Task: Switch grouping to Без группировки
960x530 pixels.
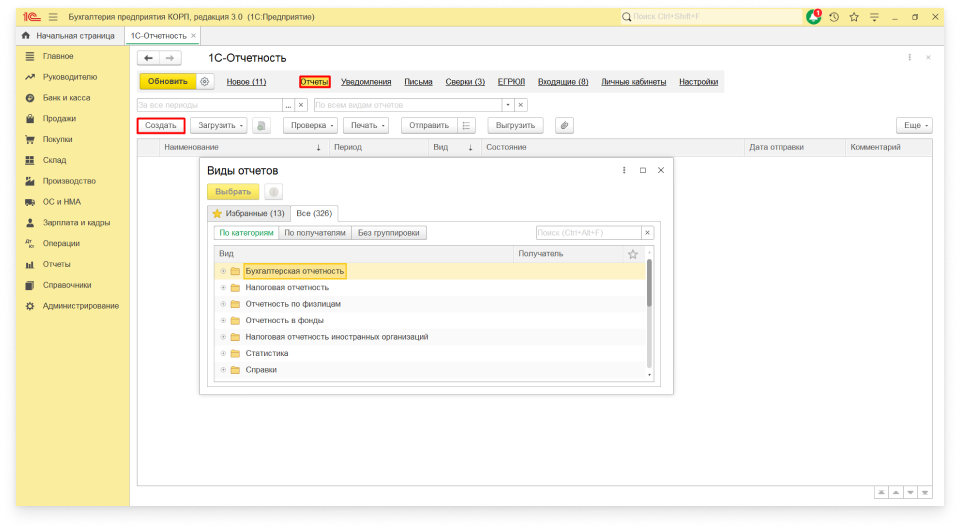Action: click(x=389, y=233)
